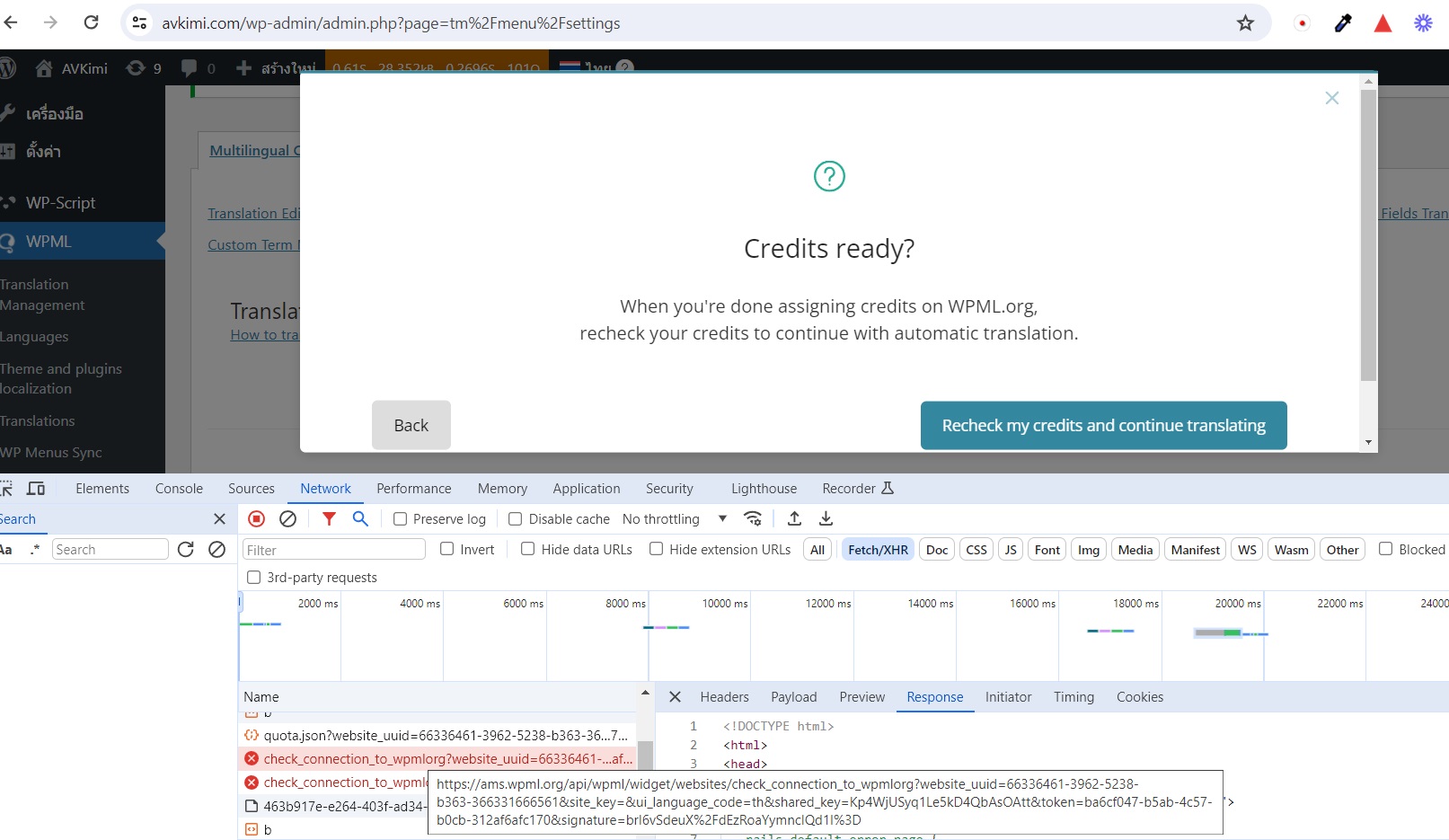
Task: Export HAR file with download arrow
Action: [826, 518]
